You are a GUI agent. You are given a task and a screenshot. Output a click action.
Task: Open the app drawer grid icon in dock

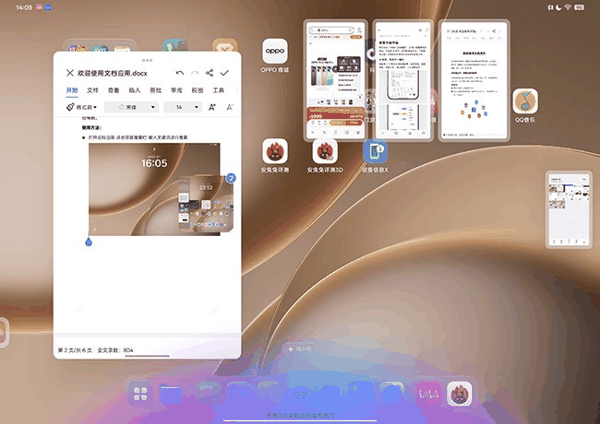[140, 393]
